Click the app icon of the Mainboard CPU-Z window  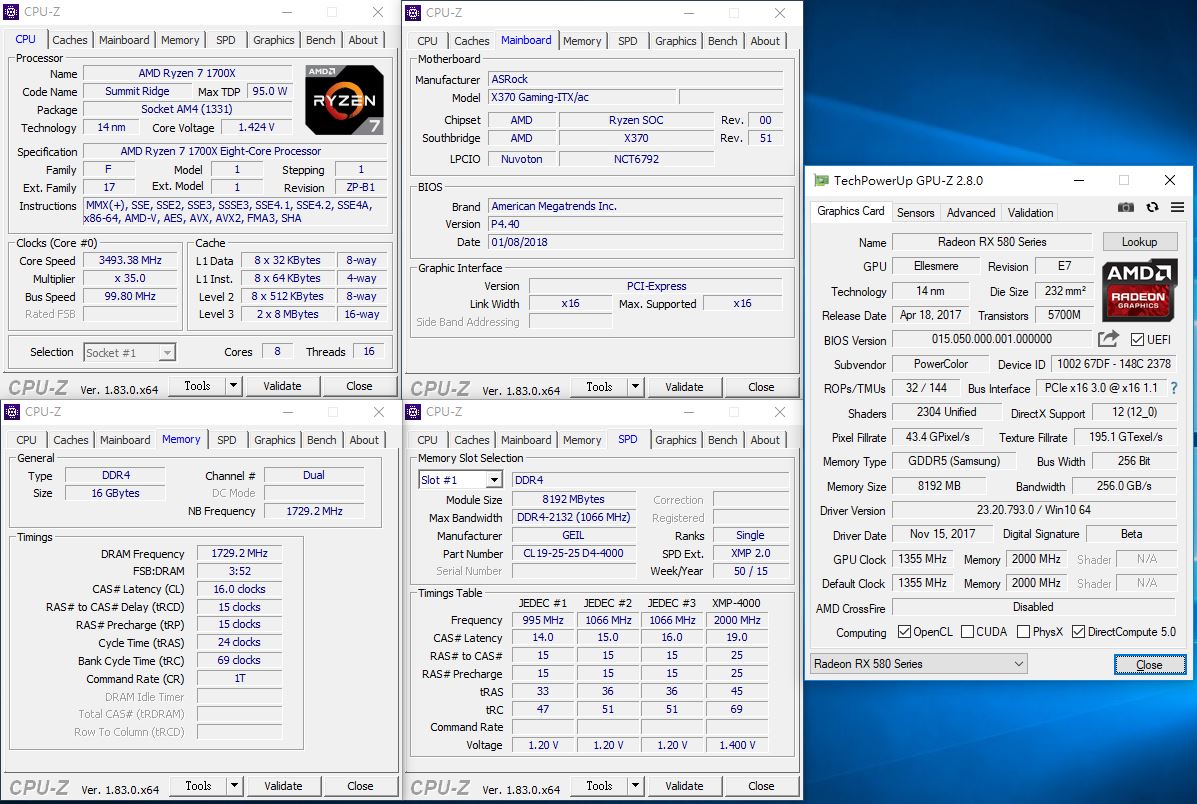[x=413, y=12]
